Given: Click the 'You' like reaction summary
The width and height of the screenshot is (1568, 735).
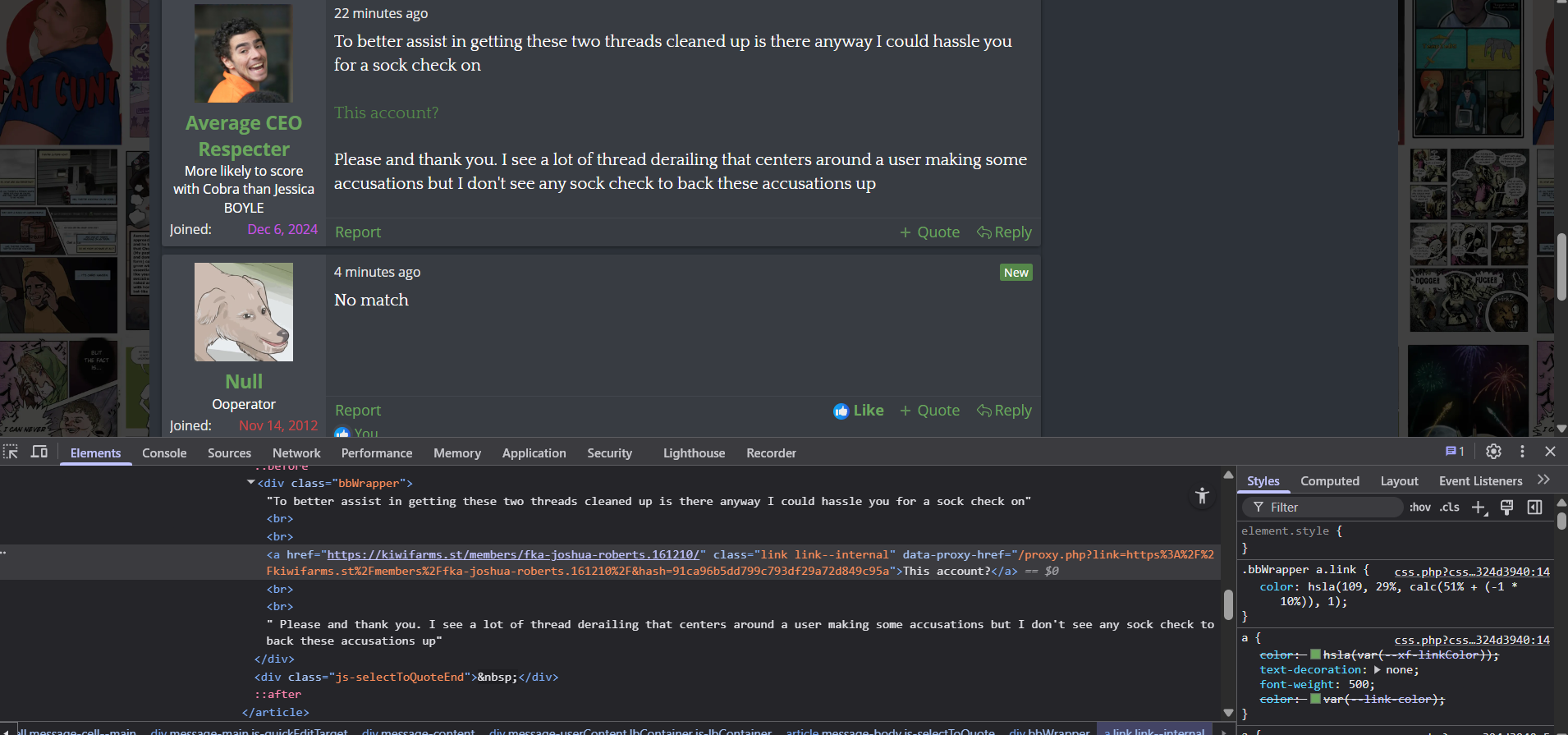Looking at the screenshot, I should pyautogui.click(x=366, y=432).
